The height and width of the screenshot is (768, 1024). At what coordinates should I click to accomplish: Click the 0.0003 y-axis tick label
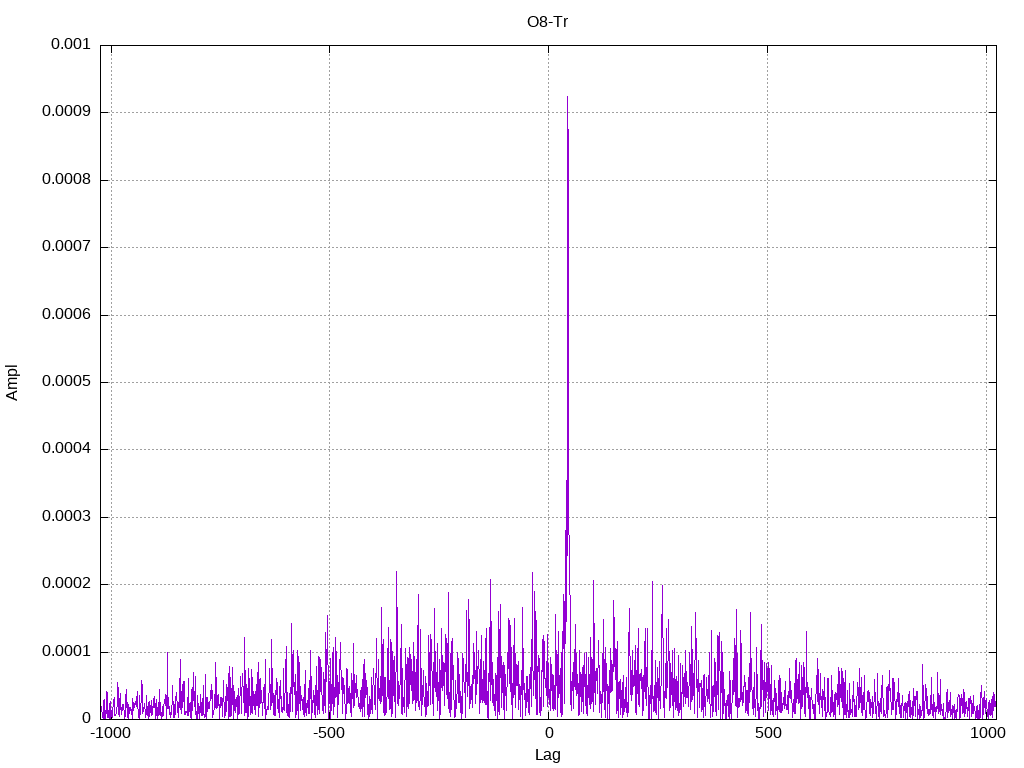click(x=66, y=517)
